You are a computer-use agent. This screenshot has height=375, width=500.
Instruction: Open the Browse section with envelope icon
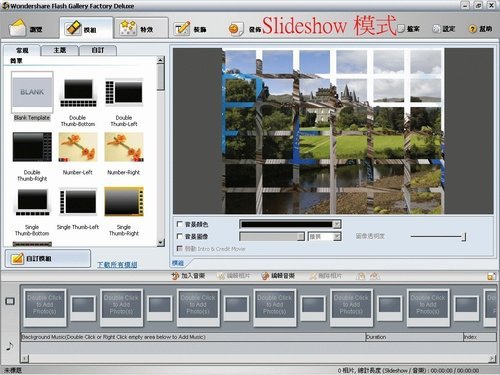click(x=27, y=28)
